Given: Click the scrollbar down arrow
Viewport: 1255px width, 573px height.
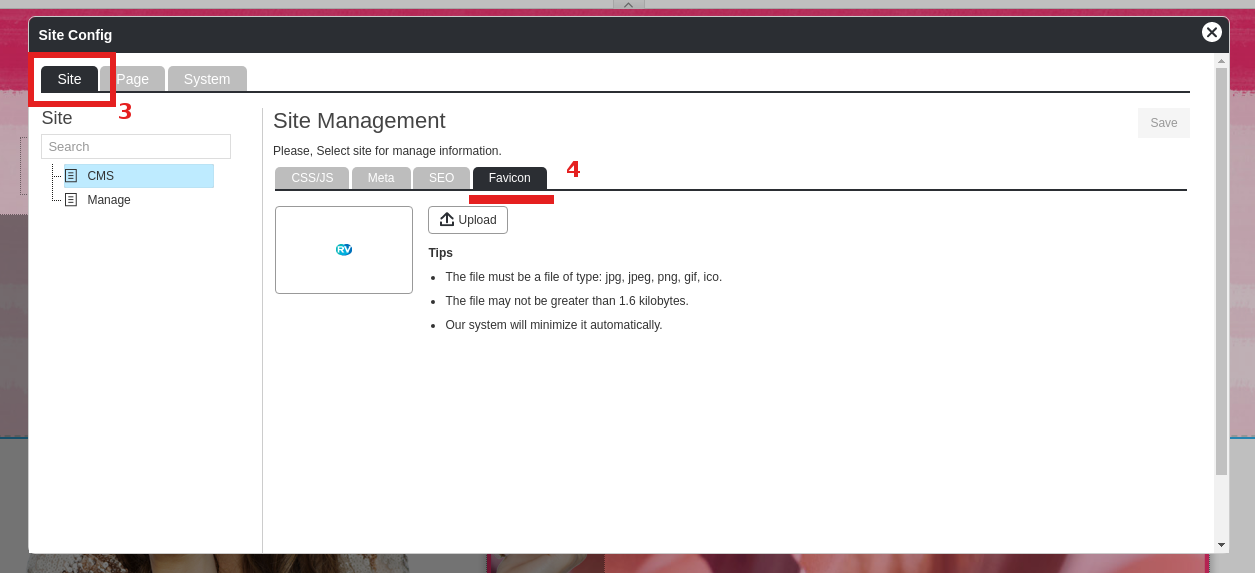Looking at the screenshot, I should (1221, 545).
